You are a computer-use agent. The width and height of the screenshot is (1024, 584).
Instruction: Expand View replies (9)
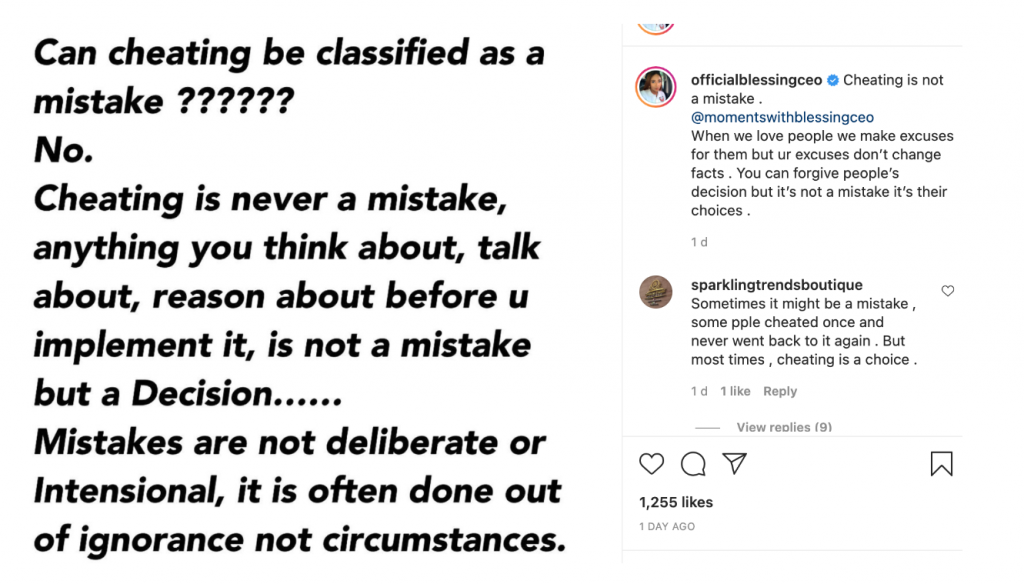pyautogui.click(x=783, y=427)
